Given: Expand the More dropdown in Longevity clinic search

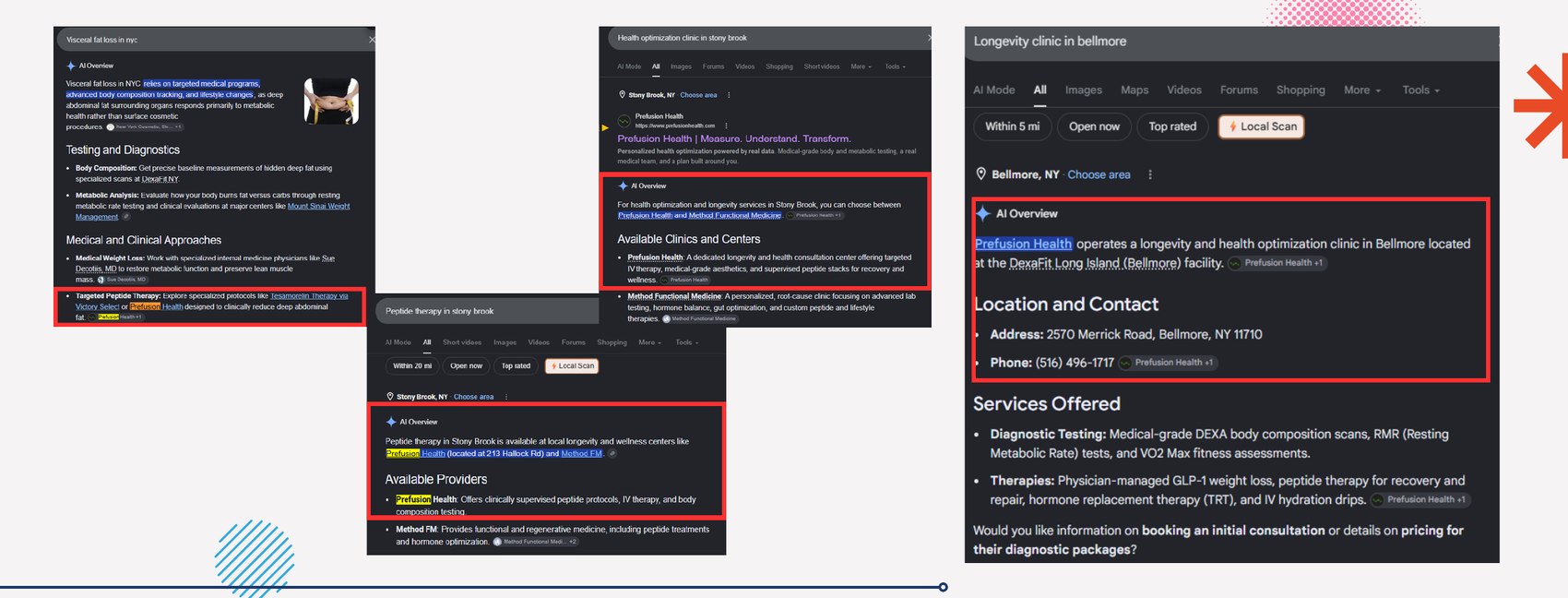Looking at the screenshot, I should click(1362, 90).
